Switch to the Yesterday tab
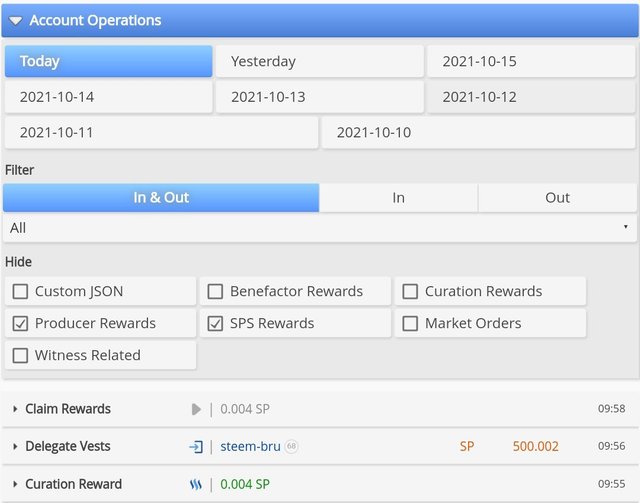Screen dimensions: 640x503 (x=320, y=61)
